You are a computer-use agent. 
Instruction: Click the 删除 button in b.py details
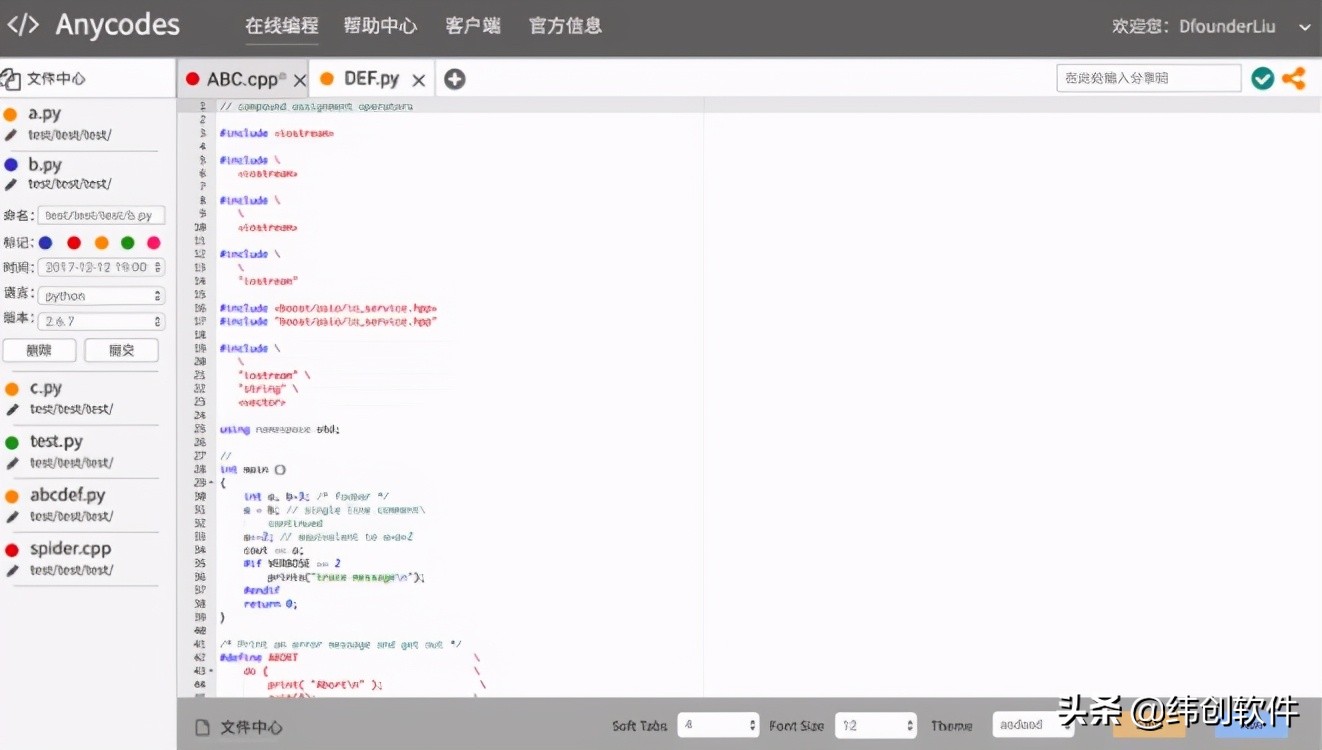point(40,350)
